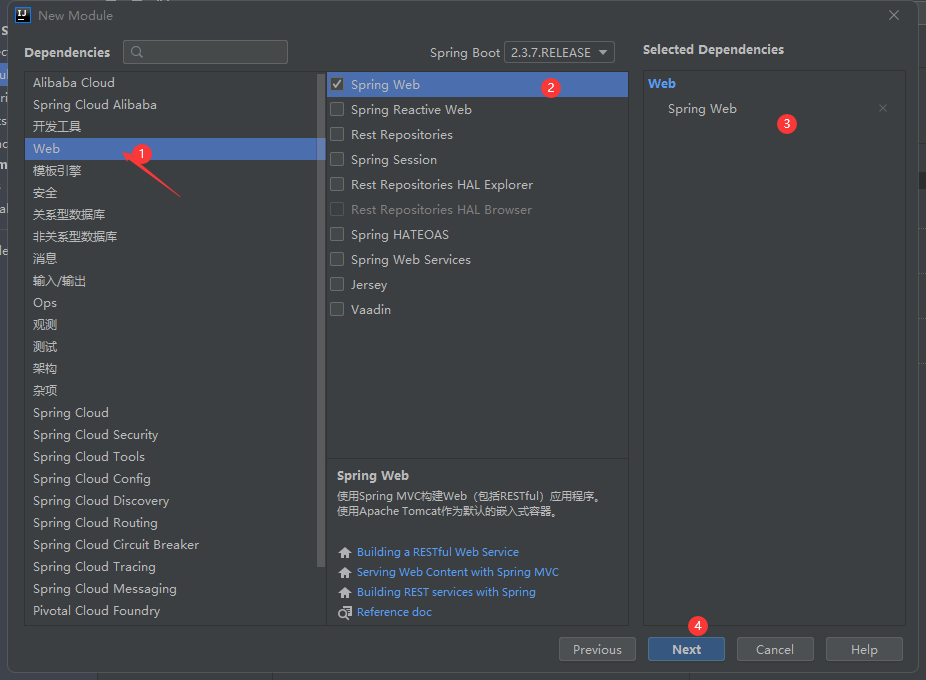Viewport: 926px width, 680px height.
Task: Select the Web category
Action: 171,149
